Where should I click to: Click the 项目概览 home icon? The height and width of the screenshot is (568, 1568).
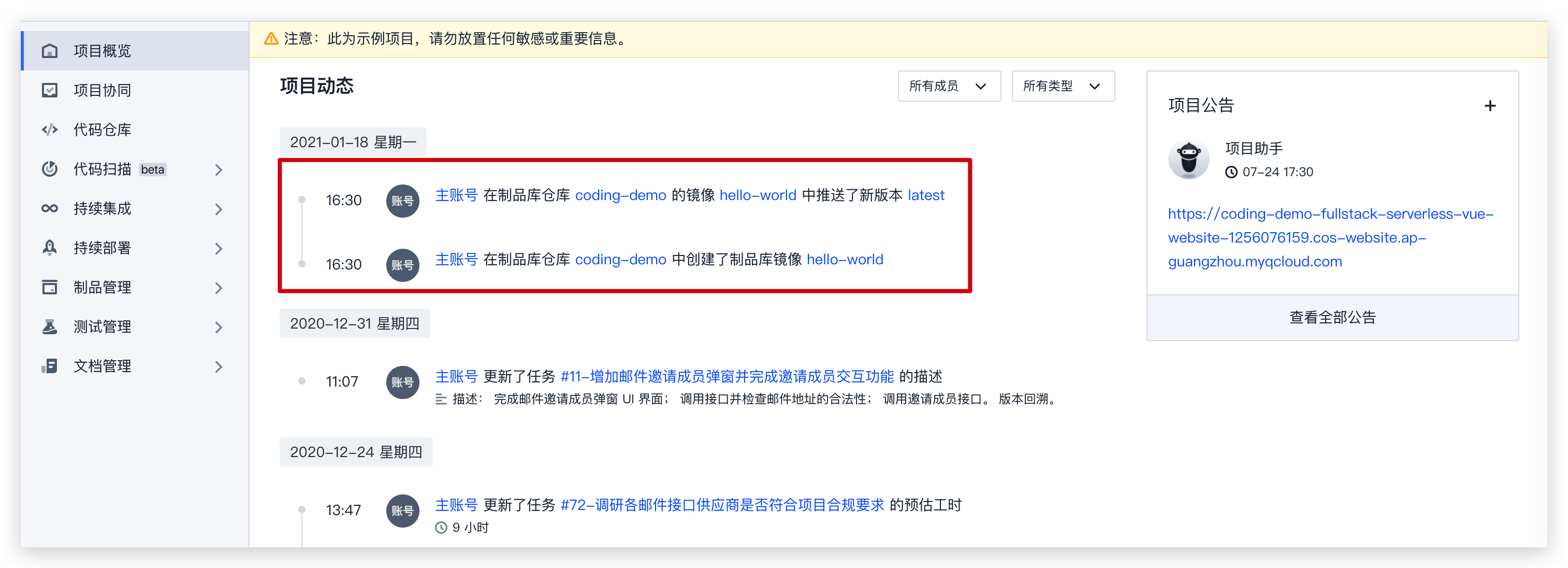tap(49, 51)
